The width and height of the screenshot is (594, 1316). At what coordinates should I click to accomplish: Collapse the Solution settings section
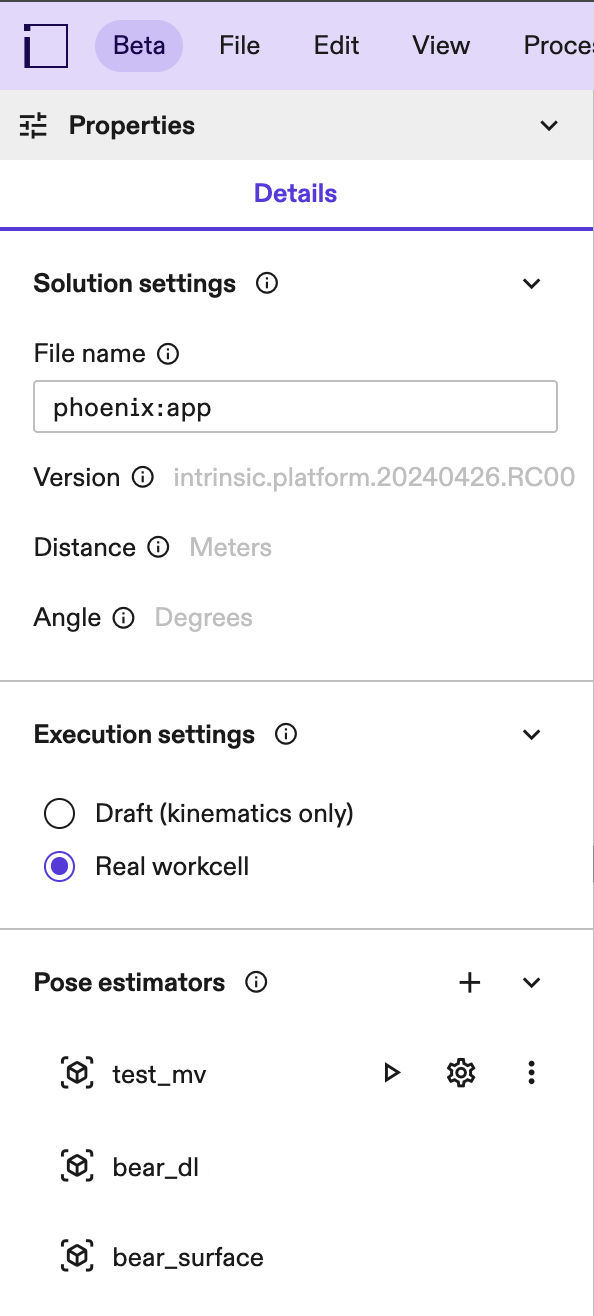(x=531, y=283)
